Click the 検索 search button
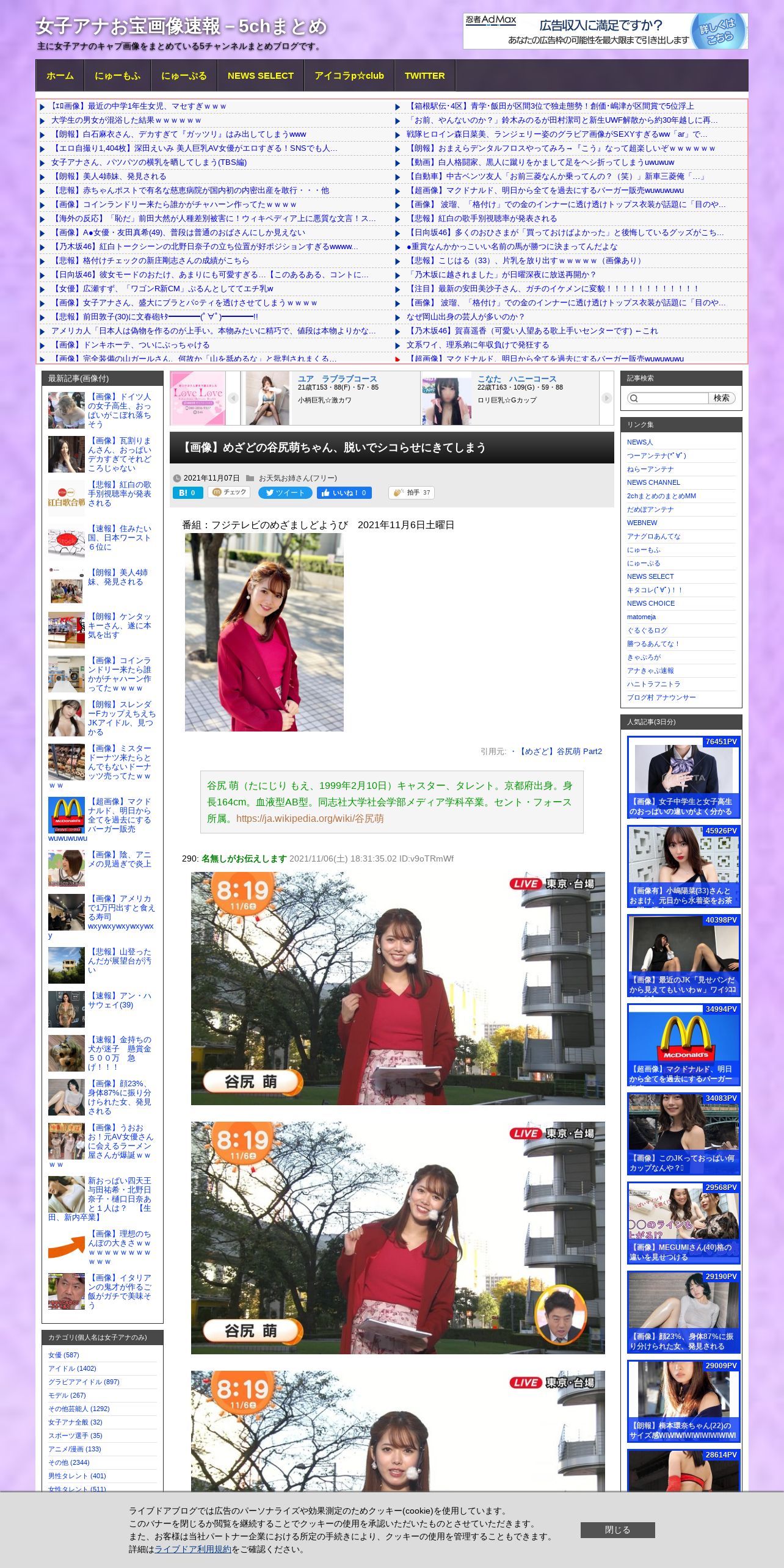 722,398
